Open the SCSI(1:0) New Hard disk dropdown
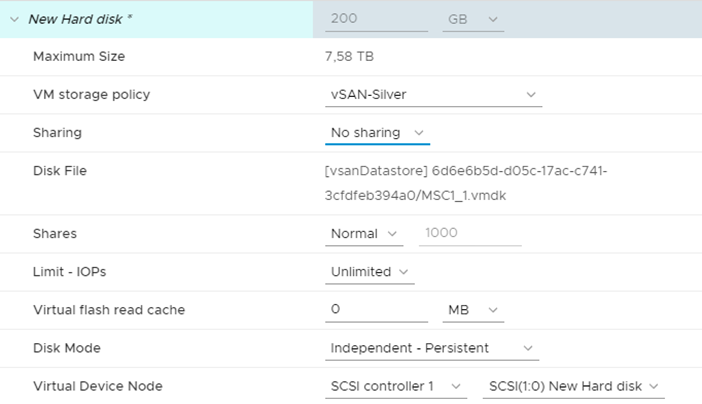This screenshot has width=702, height=404. (x=574, y=386)
